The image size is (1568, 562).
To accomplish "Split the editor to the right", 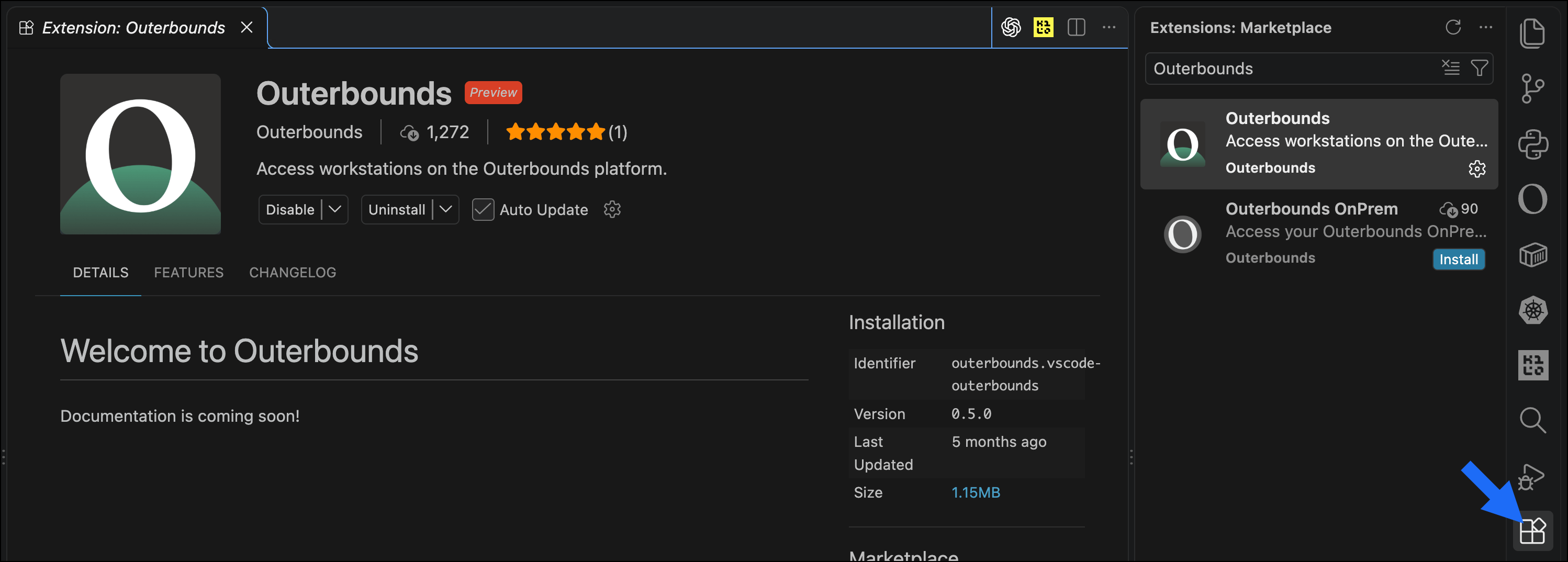I will (1076, 27).
